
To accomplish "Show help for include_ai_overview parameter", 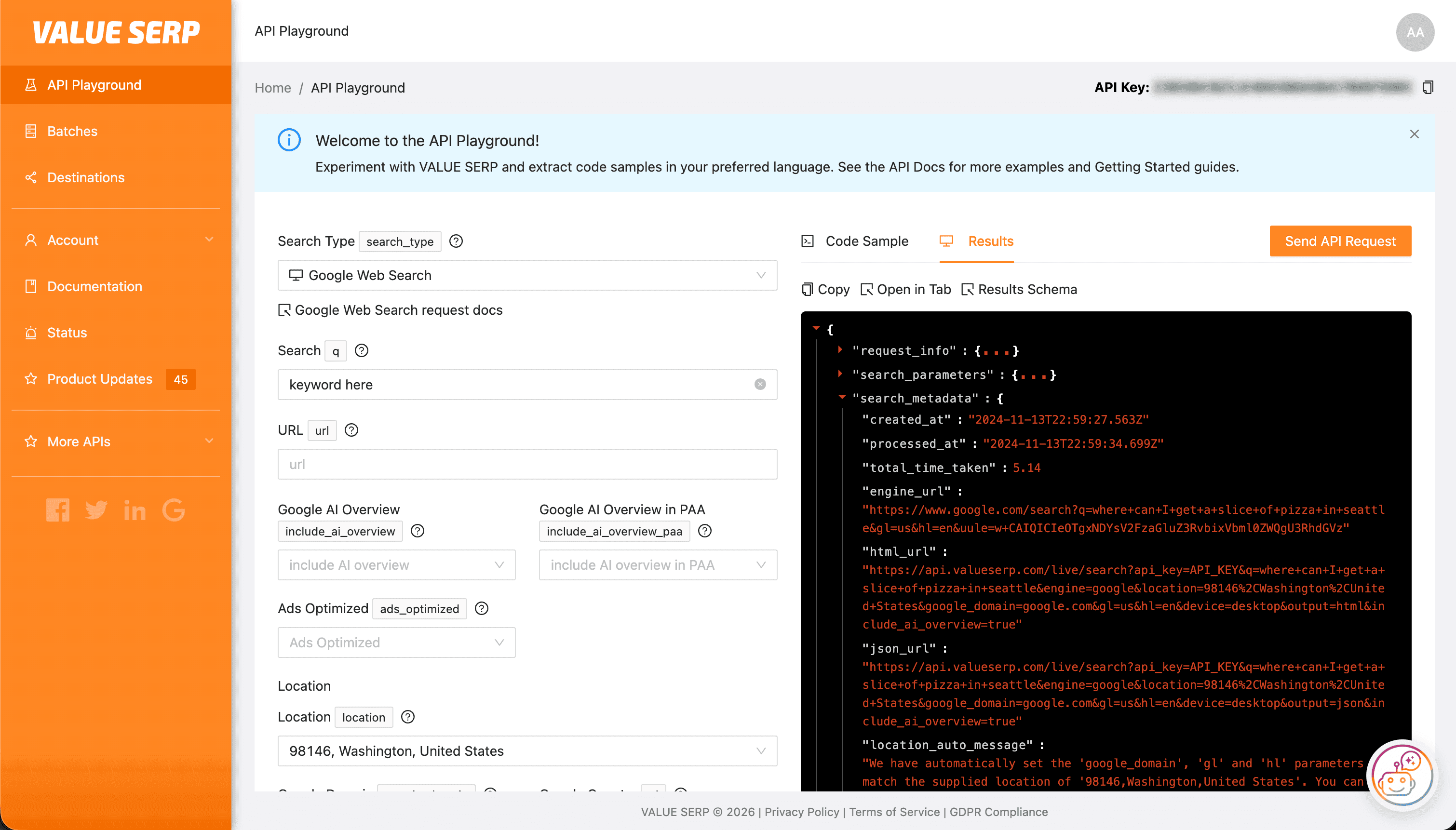I will coord(418,531).
